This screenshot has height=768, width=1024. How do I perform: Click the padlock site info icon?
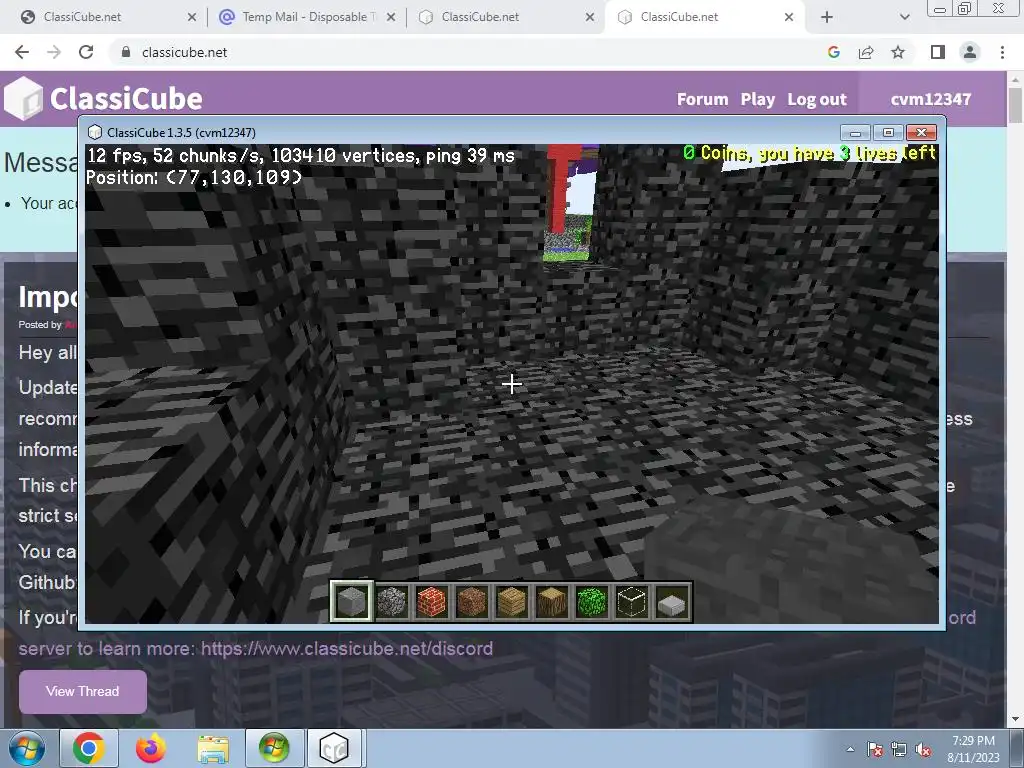pyautogui.click(x=126, y=52)
